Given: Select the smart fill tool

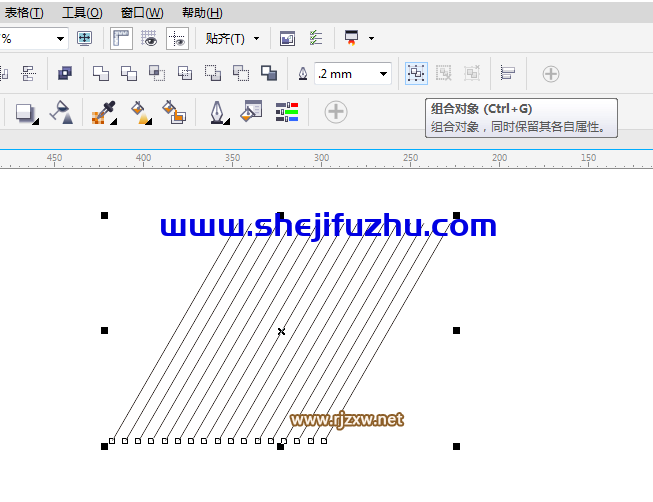Looking at the screenshot, I should (174, 112).
